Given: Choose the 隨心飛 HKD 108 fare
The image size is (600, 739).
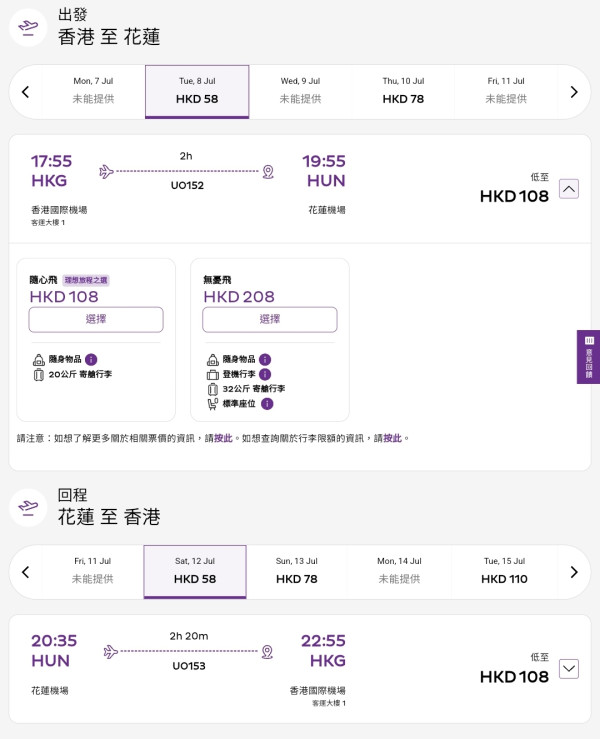Looking at the screenshot, I should pyautogui.click(x=96, y=320).
